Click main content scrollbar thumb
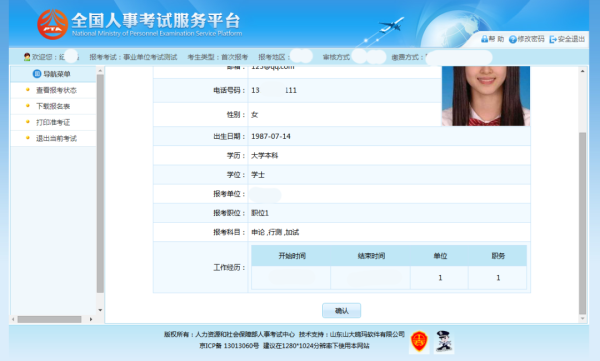This screenshot has height=361, width=600. pos(582,223)
